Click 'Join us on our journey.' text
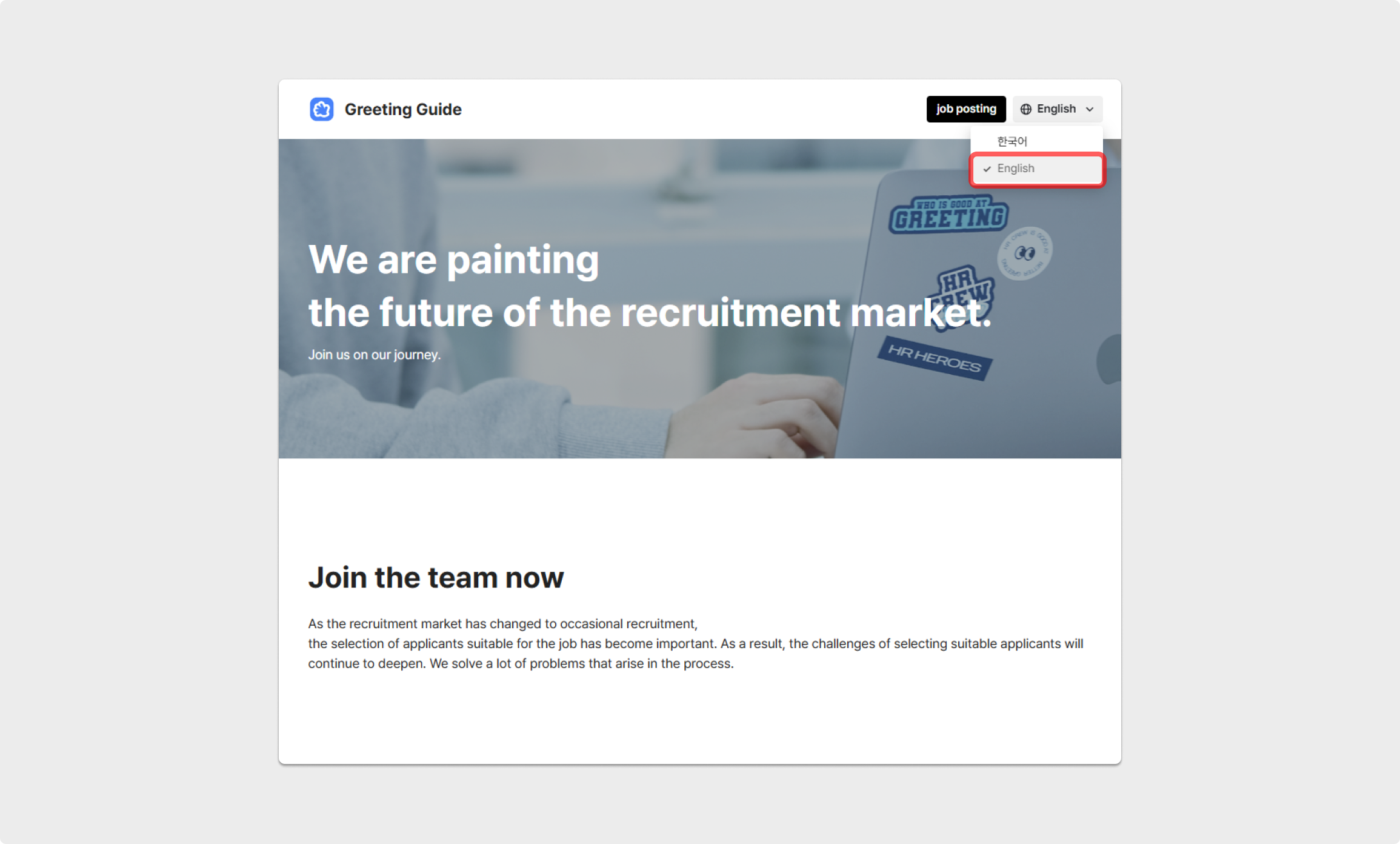The image size is (1400, 844). click(374, 355)
